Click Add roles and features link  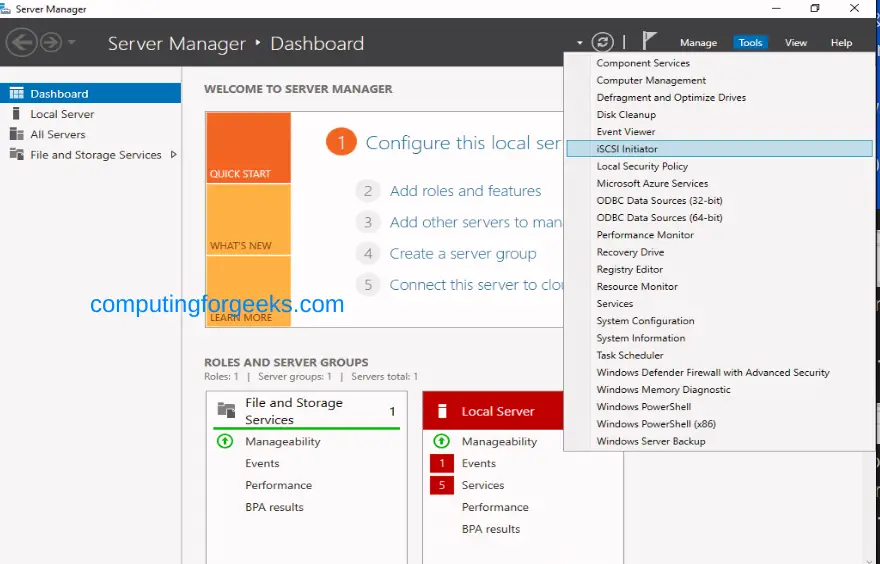(465, 191)
